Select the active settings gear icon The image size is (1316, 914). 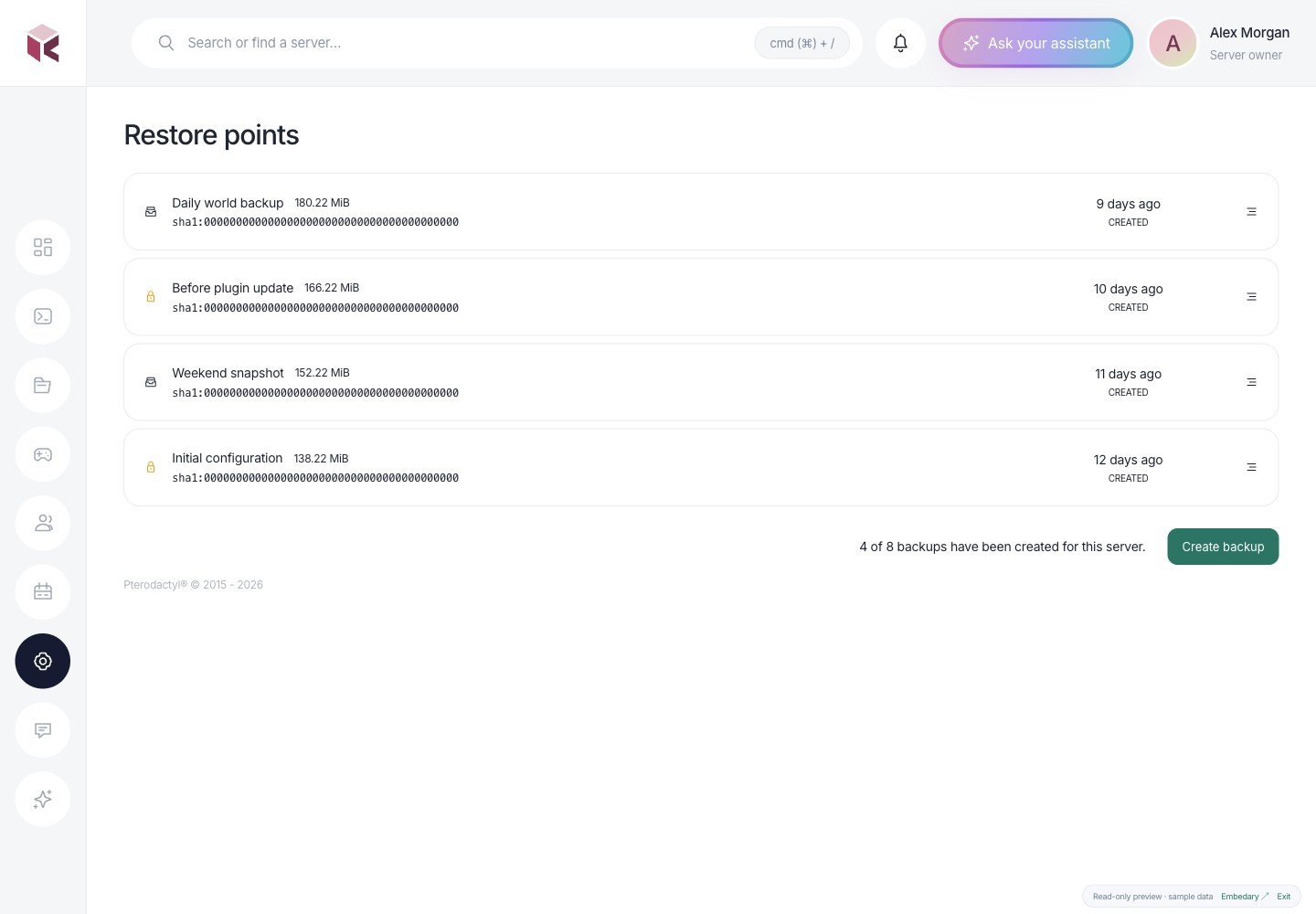coord(43,661)
